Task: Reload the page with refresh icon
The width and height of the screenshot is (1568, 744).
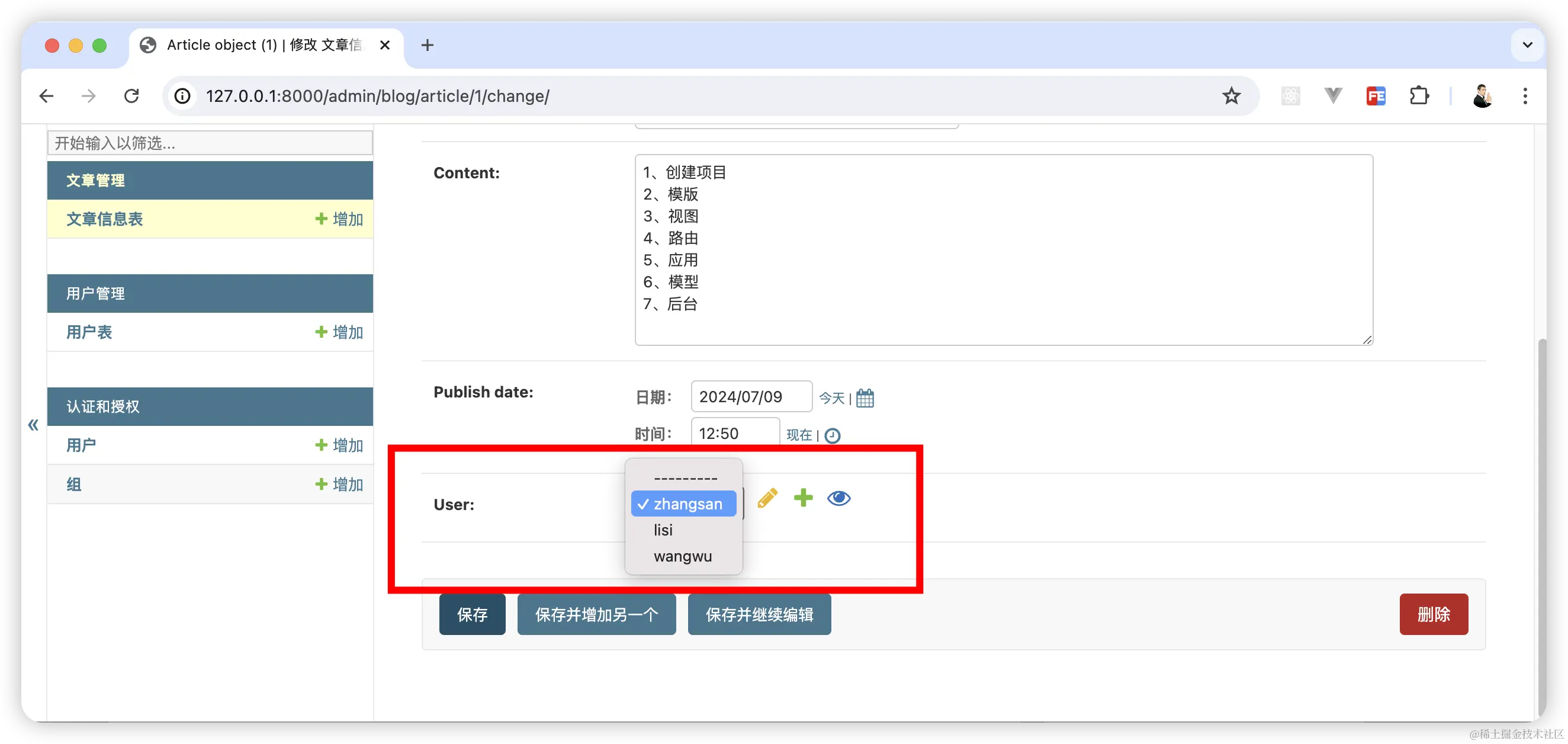Action: pos(131,95)
